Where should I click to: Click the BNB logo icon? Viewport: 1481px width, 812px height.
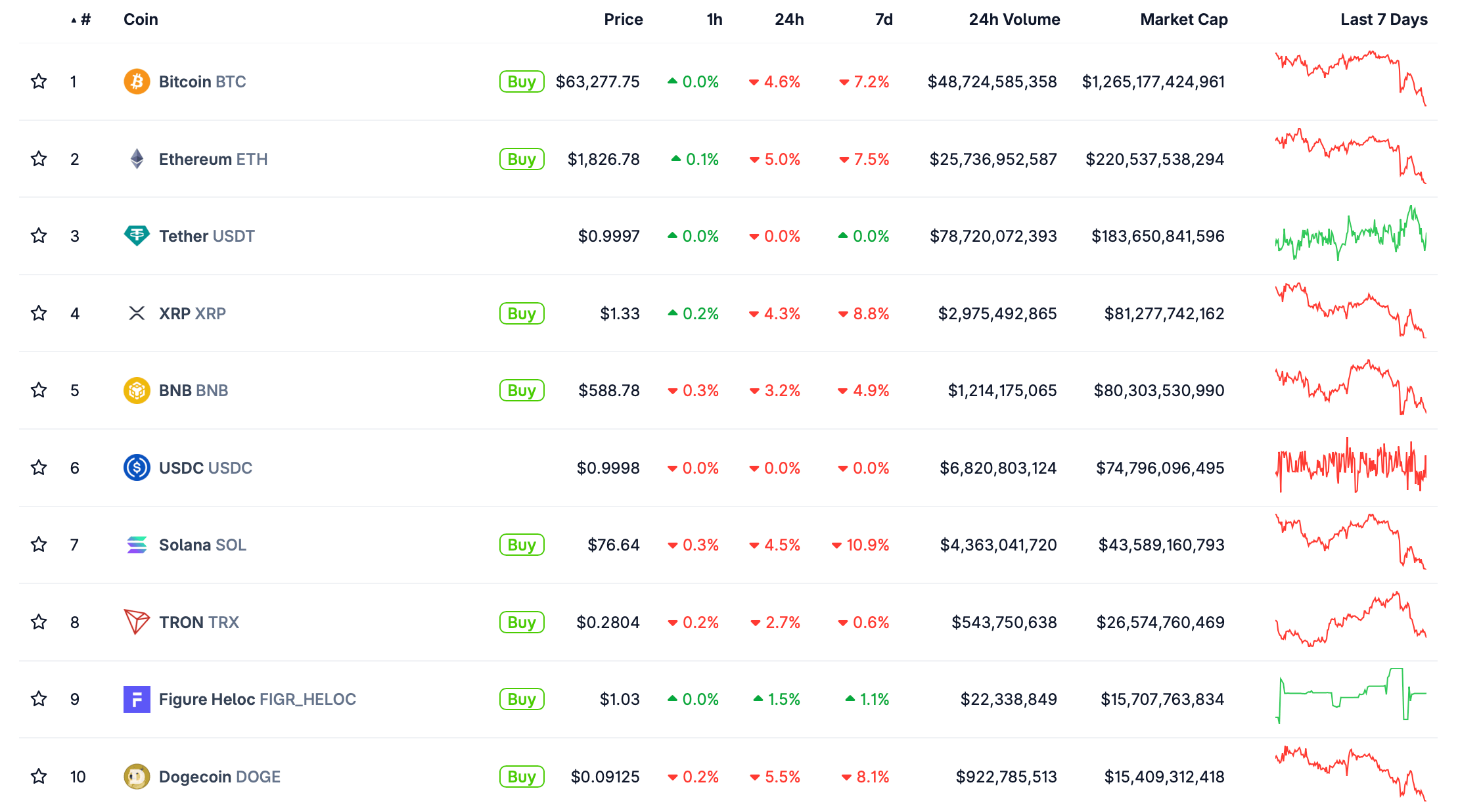tap(137, 390)
